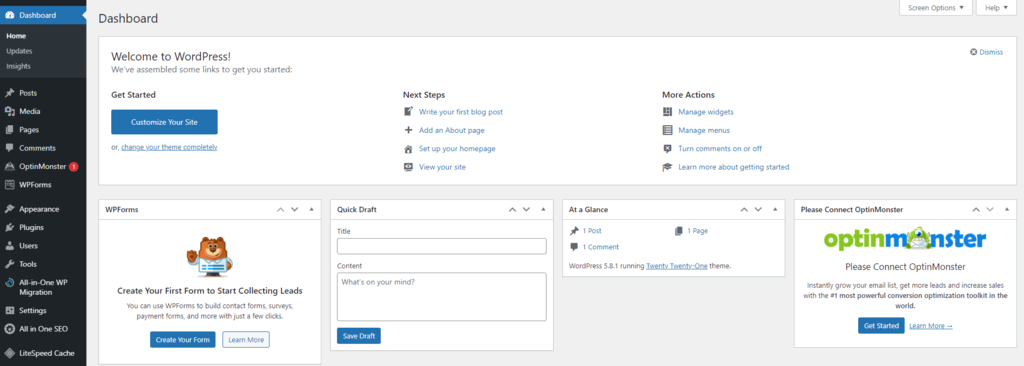This screenshot has width=1024, height=366.
Task: Click the Settings icon in sidebar
Action: tap(9, 310)
